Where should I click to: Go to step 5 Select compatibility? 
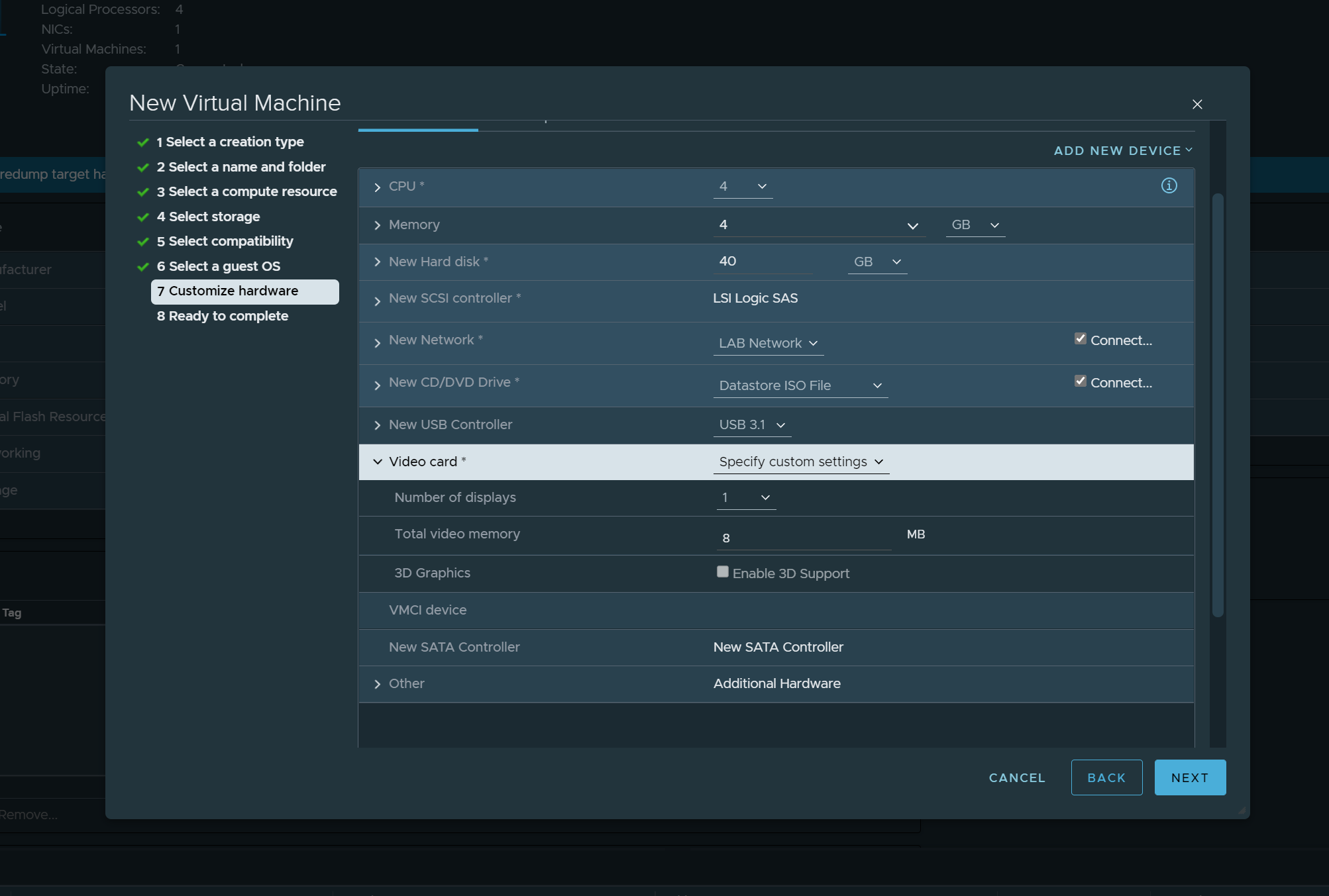click(x=225, y=241)
